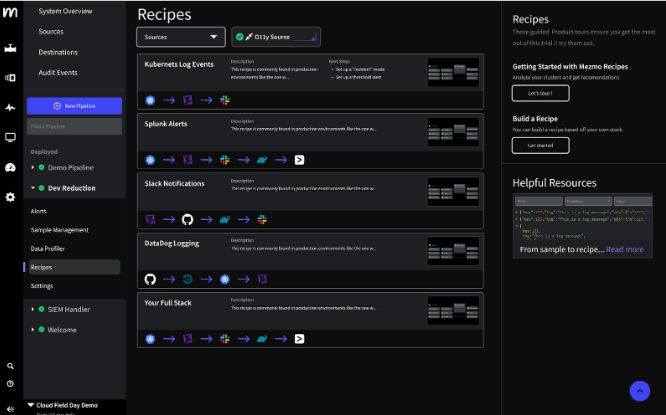Open the dashboard gauge icon in the rail
Viewport: 666px width, 415px height.
(x=10, y=167)
